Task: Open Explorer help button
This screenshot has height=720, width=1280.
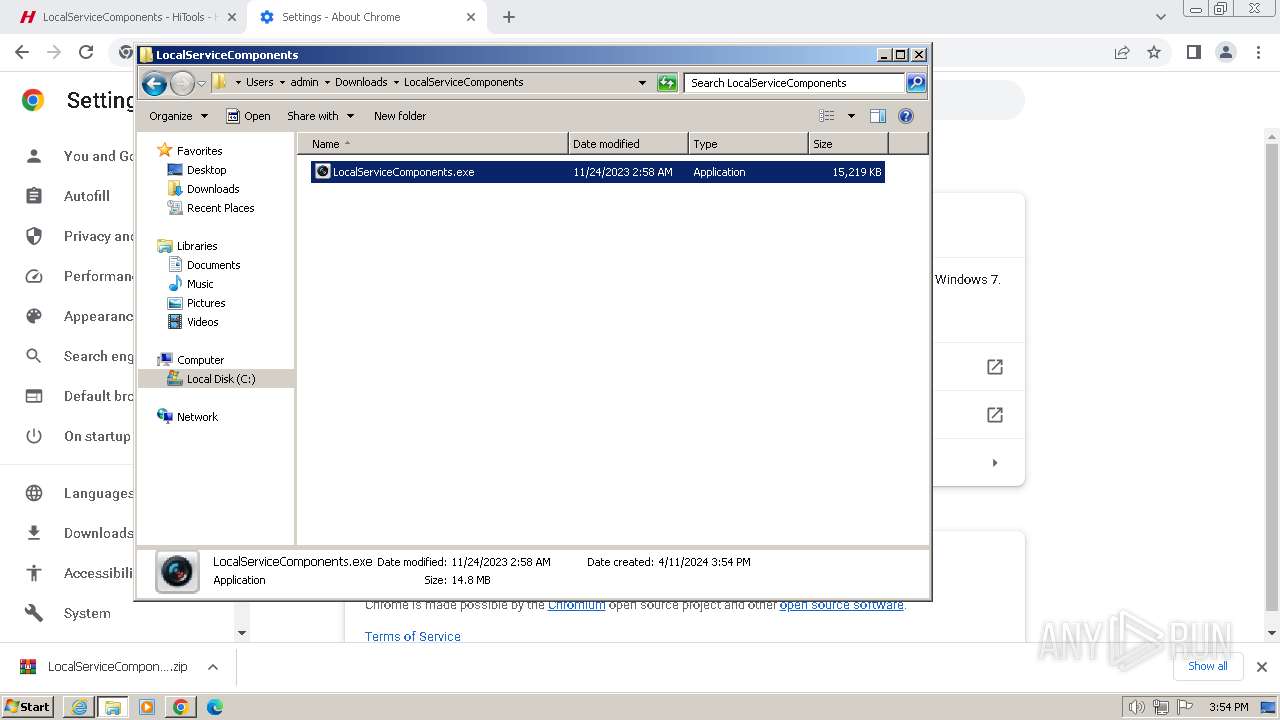Action: [x=906, y=116]
